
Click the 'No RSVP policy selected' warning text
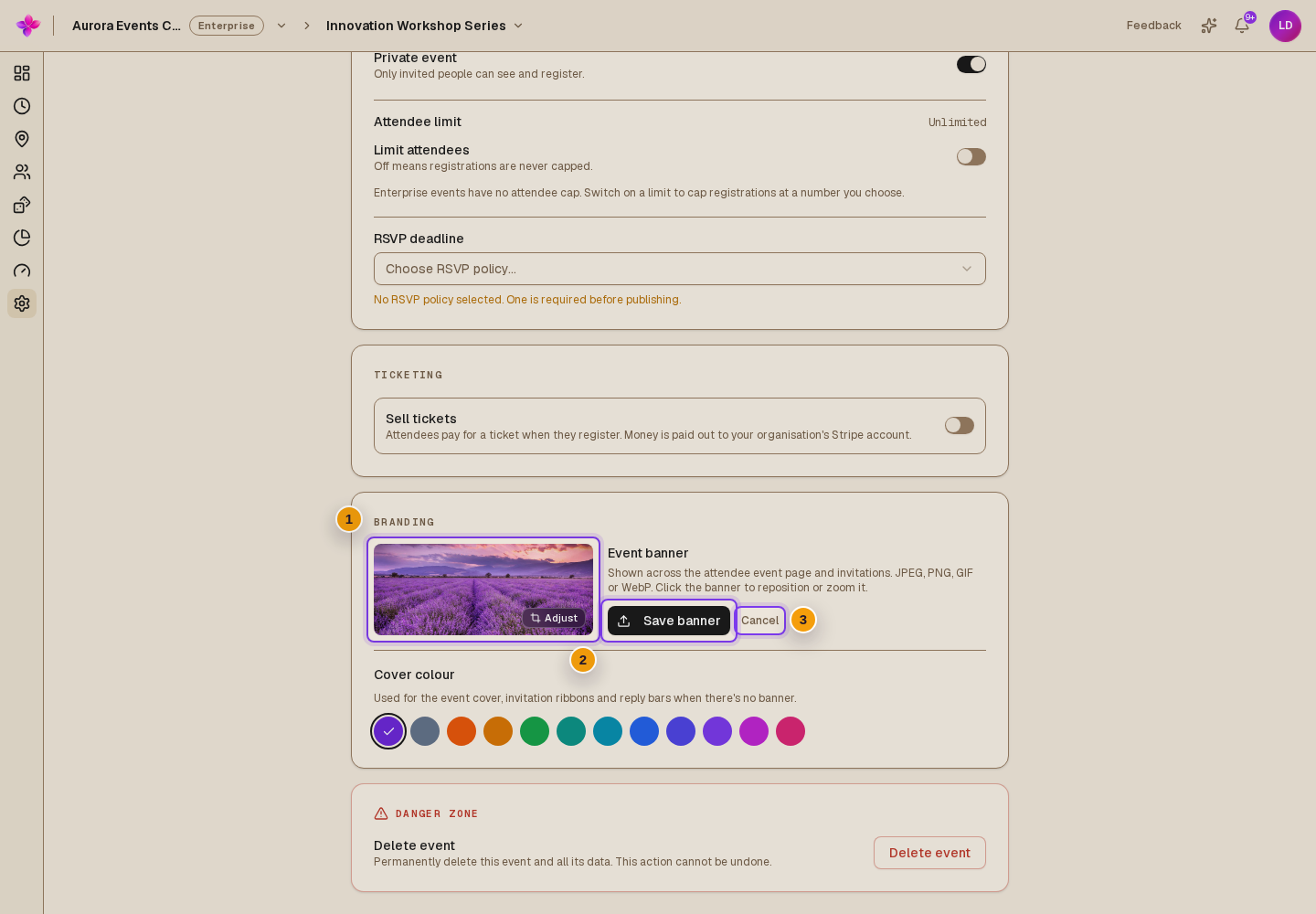pyautogui.click(x=527, y=300)
